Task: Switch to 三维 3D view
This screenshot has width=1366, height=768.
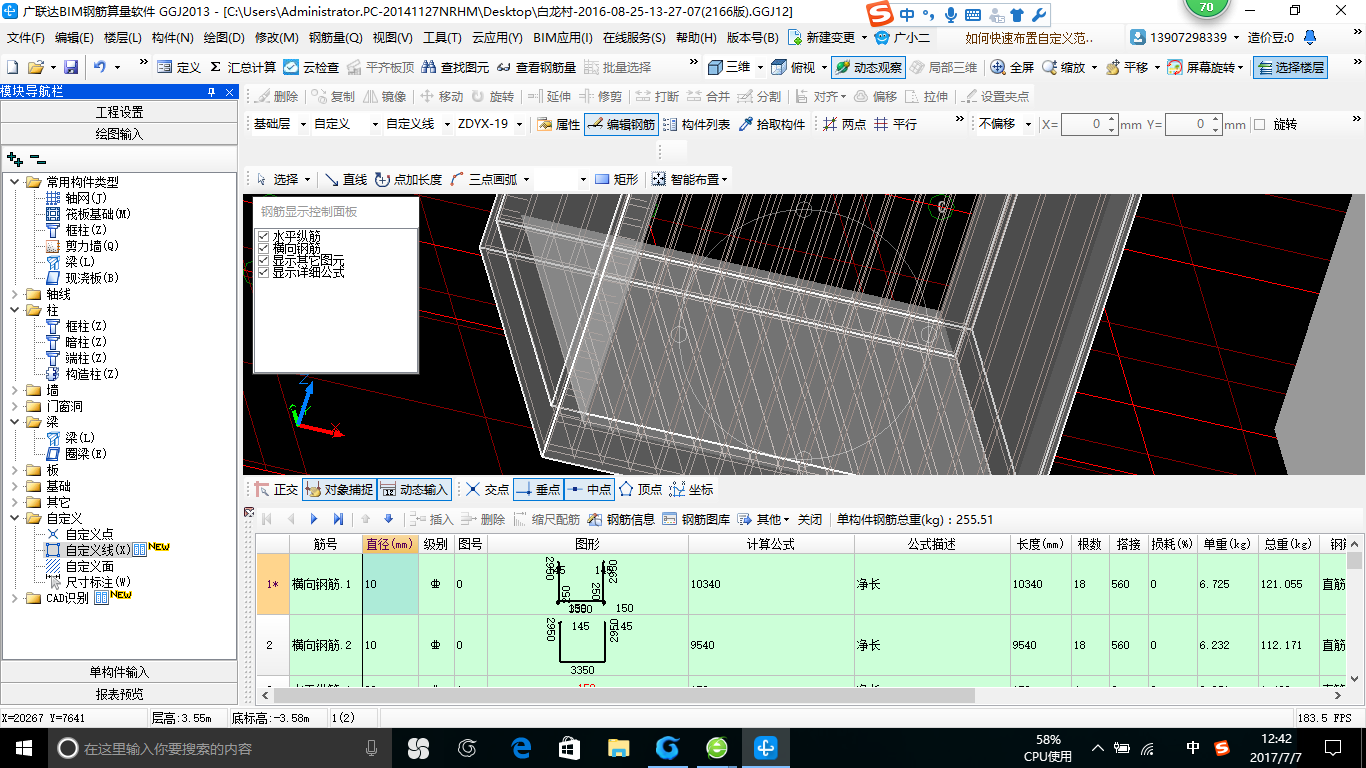Action: pyautogui.click(x=729, y=67)
